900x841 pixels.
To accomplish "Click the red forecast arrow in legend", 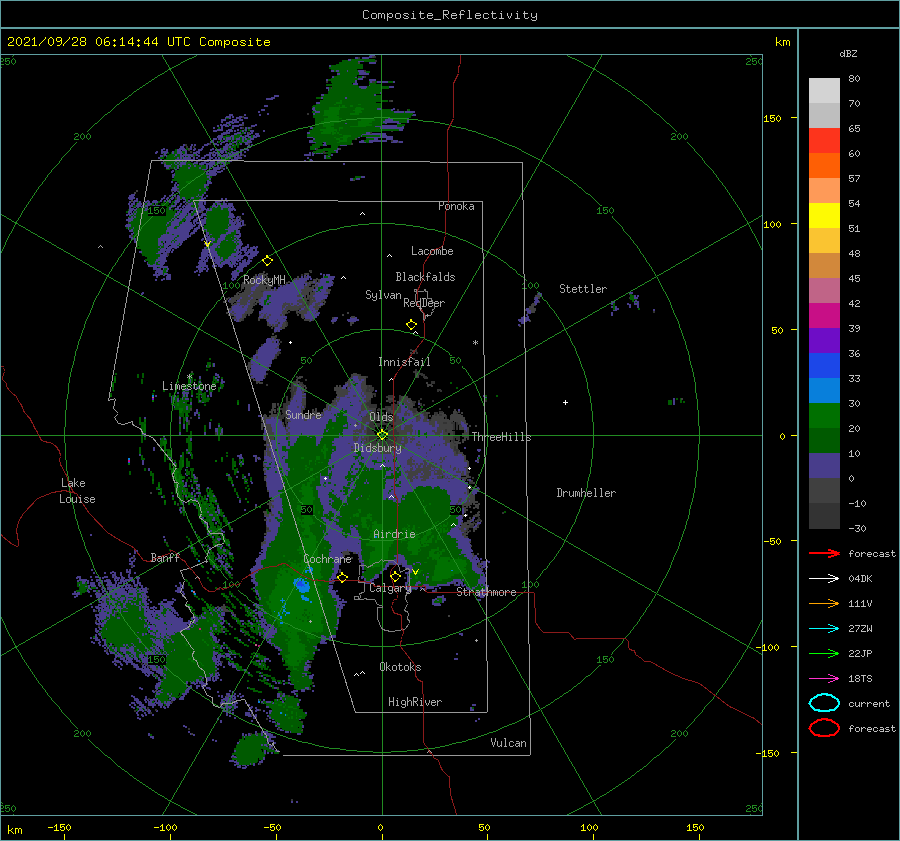I will 824,553.
